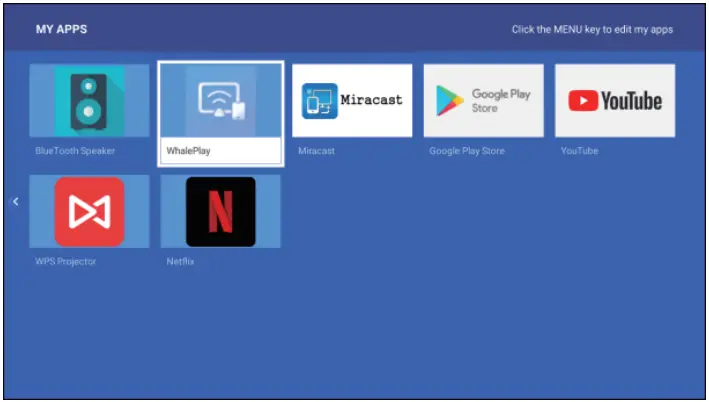Click the WPS Projector caption
709x402 pixels.
66,261
